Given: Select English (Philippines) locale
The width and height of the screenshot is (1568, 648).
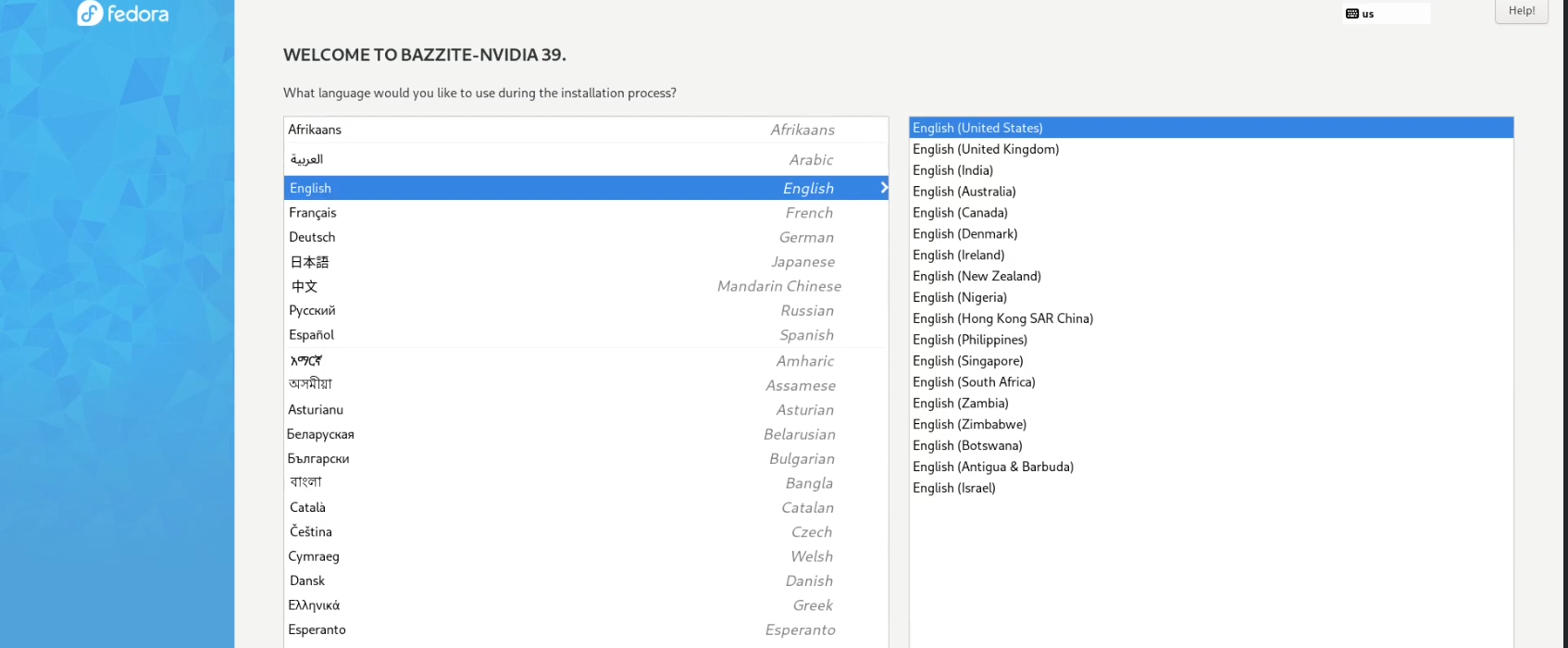Looking at the screenshot, I should (x=1211, y=340).
